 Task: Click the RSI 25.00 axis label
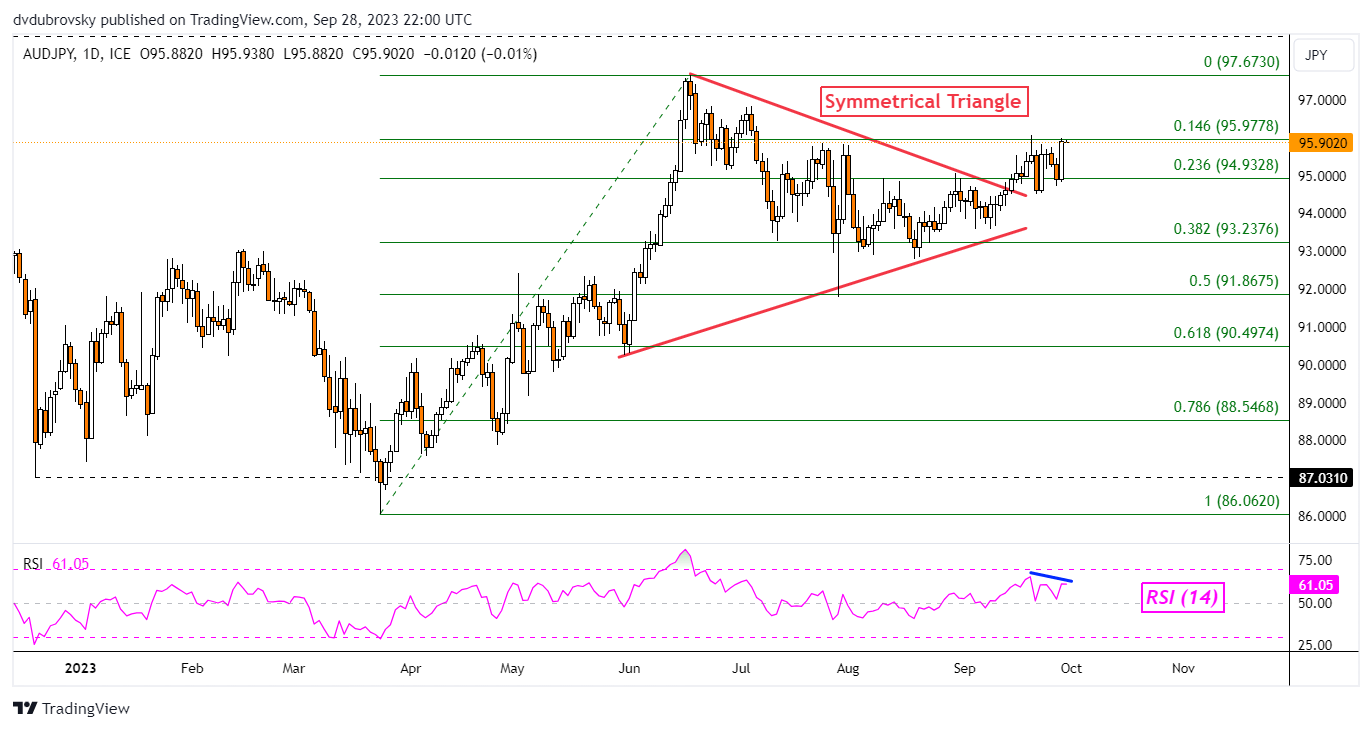[x=1316, y=645]
